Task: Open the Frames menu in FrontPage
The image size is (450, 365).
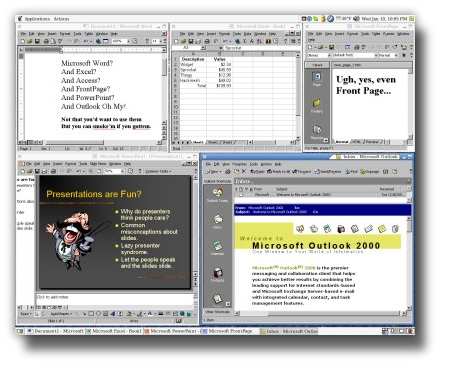Action: [388, 34]
